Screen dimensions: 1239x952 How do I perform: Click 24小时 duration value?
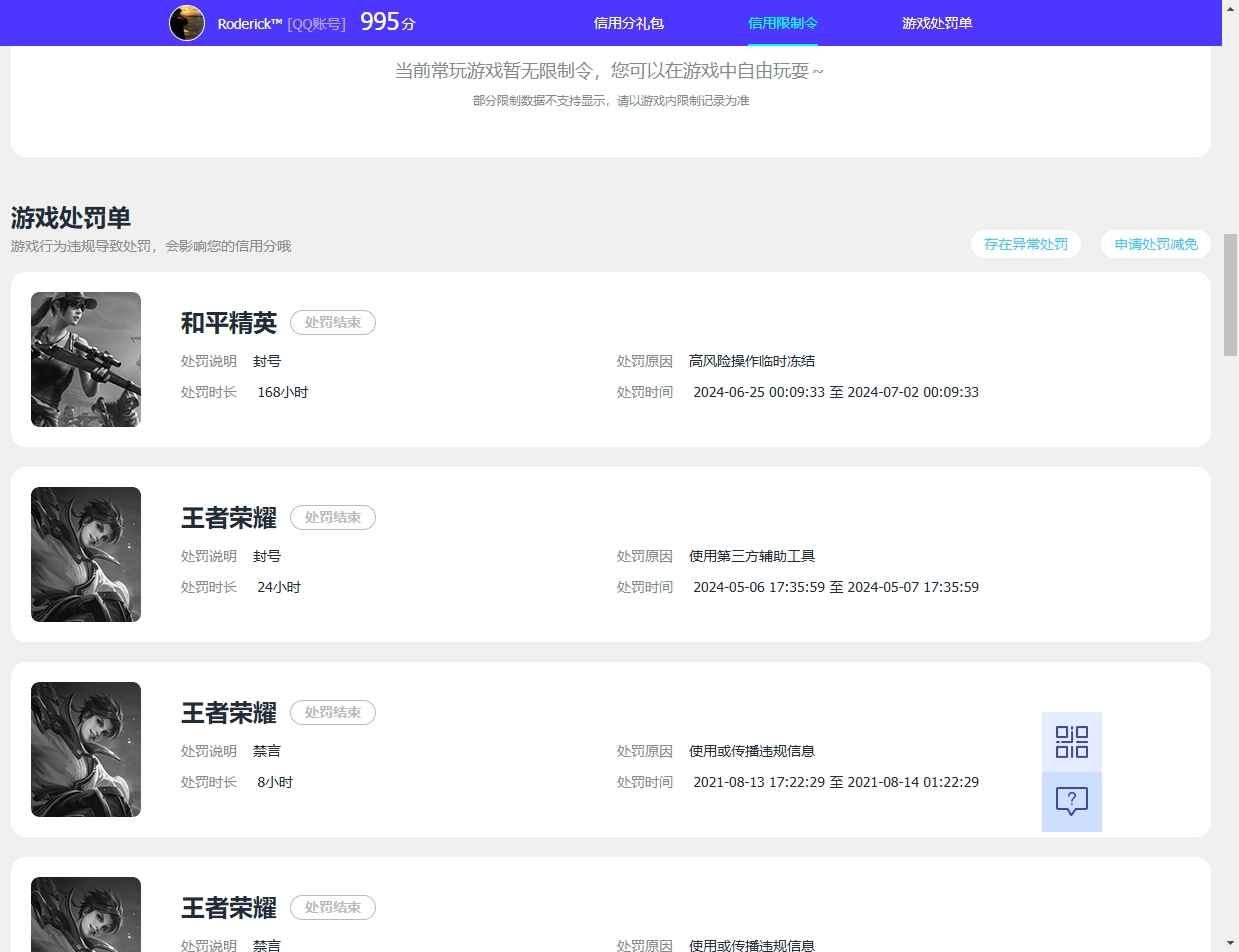pyautogui.click(x=279, y=587)
